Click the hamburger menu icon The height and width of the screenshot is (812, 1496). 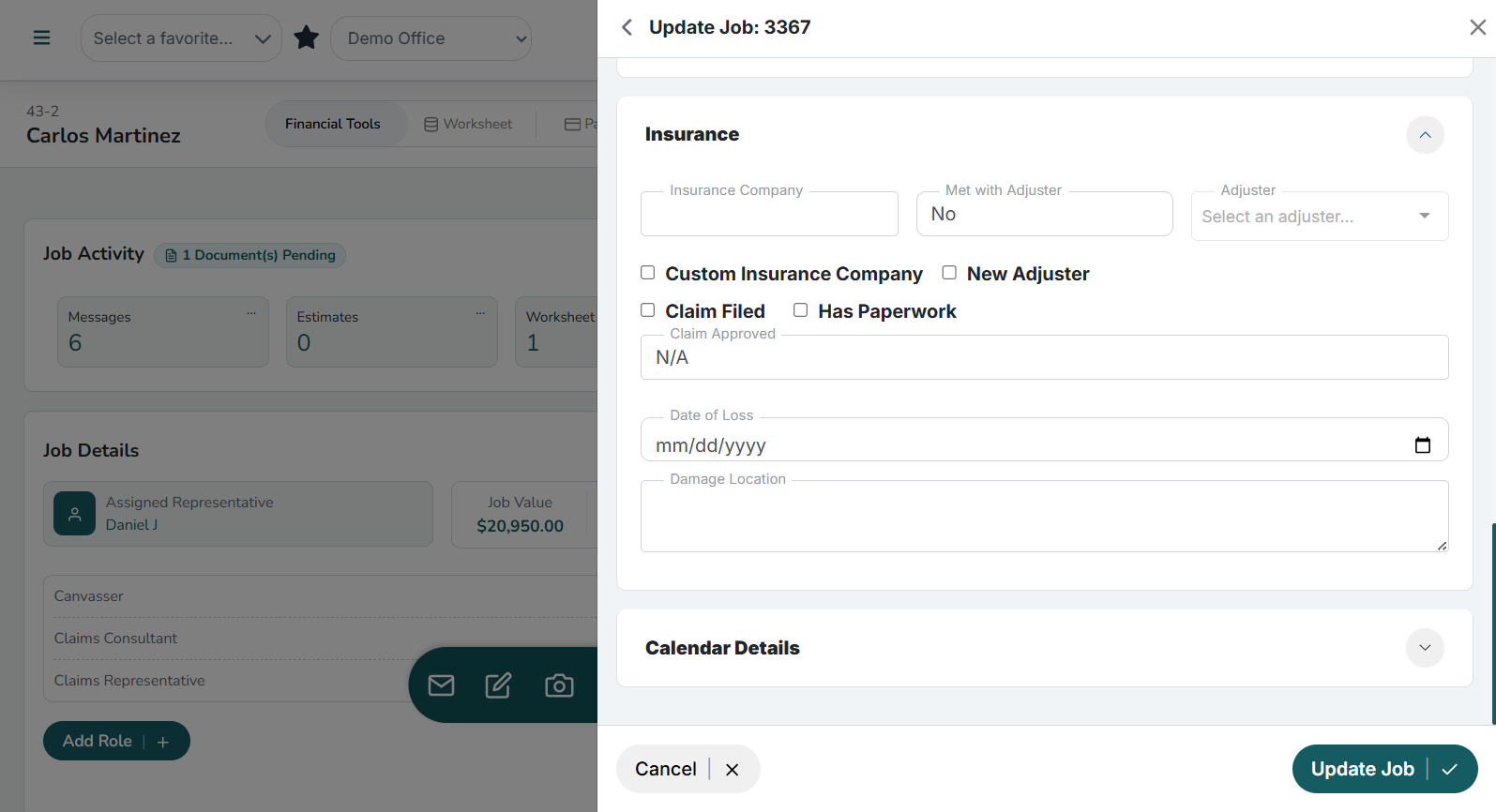click(x=41, y=38)
